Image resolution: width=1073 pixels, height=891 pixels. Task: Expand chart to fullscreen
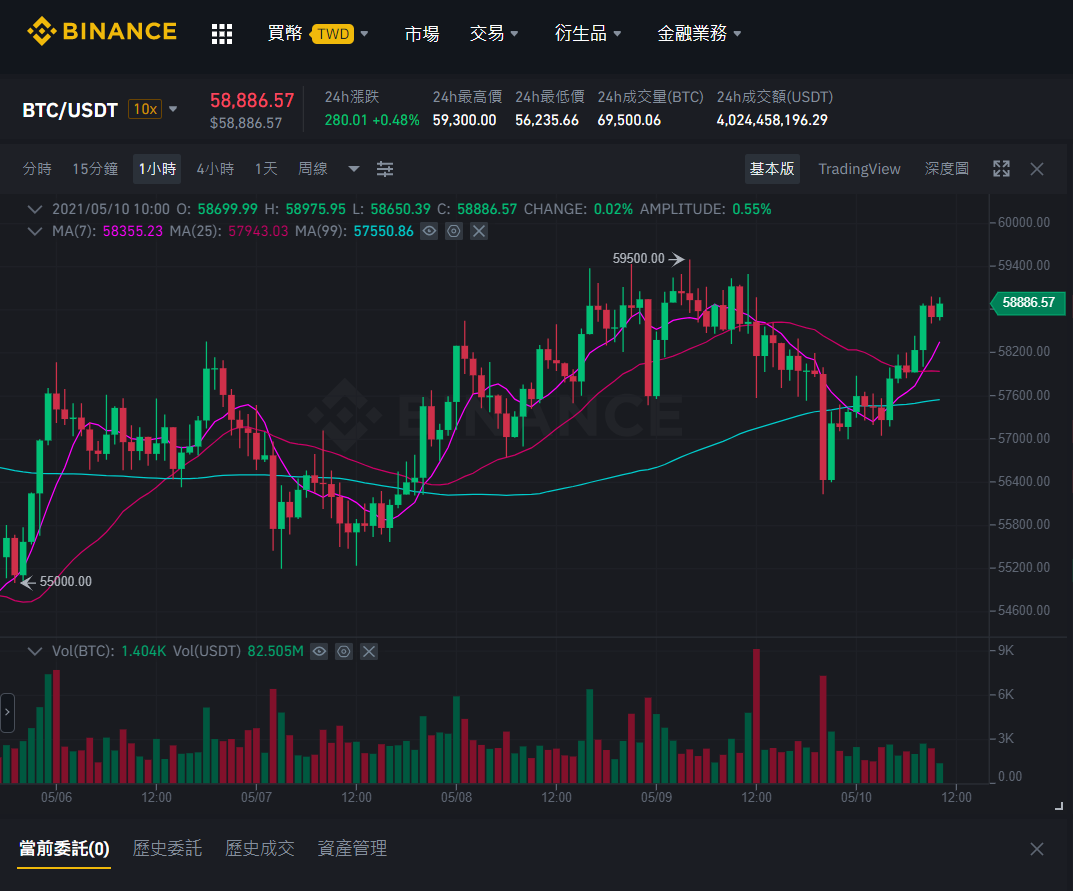click(1001, 169)
